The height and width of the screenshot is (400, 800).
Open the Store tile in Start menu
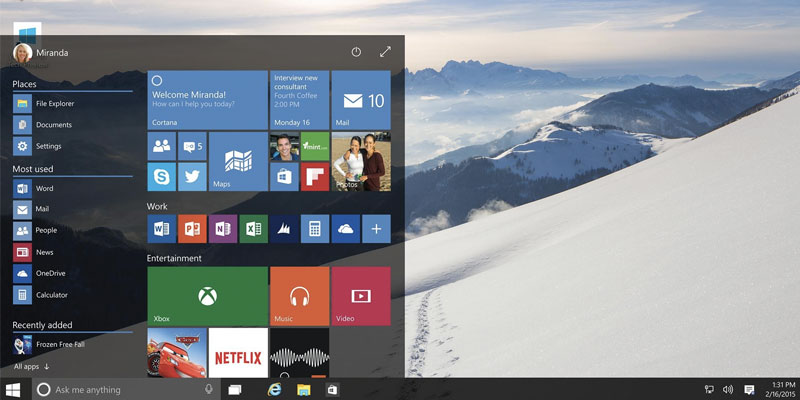284,177
